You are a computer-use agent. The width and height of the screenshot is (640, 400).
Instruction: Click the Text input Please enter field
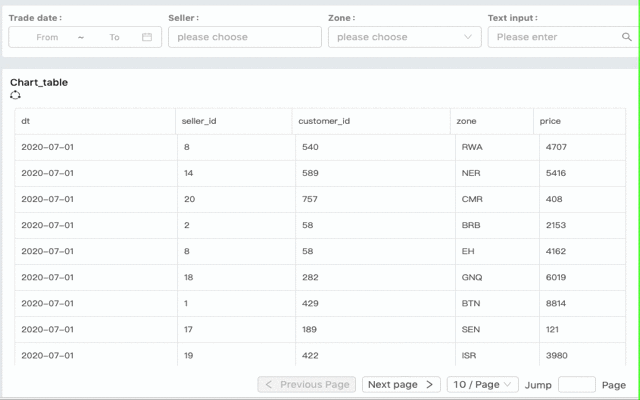555,37
